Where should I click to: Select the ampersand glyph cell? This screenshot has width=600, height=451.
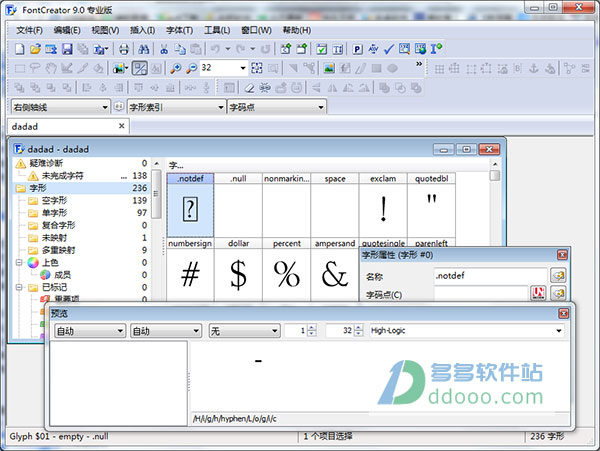[335, 270]
